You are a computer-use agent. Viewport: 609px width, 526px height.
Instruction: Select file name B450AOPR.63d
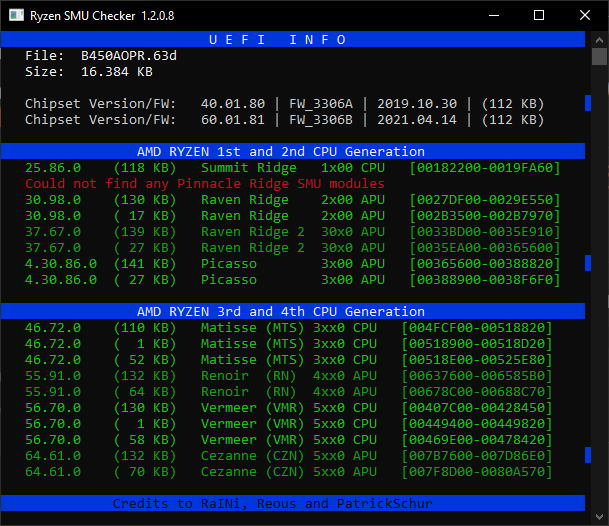pyautogui.click(x=129, y=56)
